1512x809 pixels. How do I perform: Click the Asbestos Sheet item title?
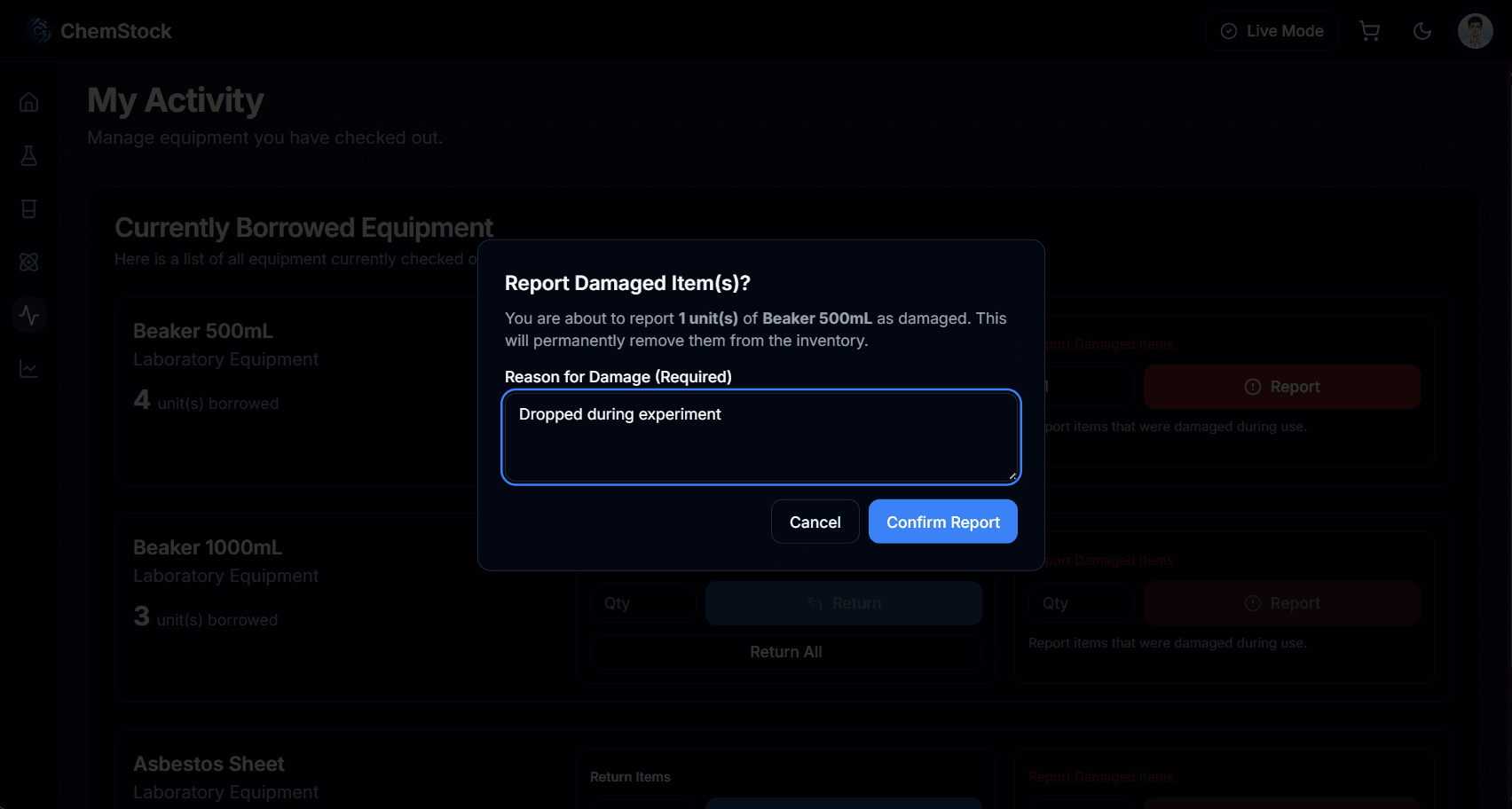209,764
